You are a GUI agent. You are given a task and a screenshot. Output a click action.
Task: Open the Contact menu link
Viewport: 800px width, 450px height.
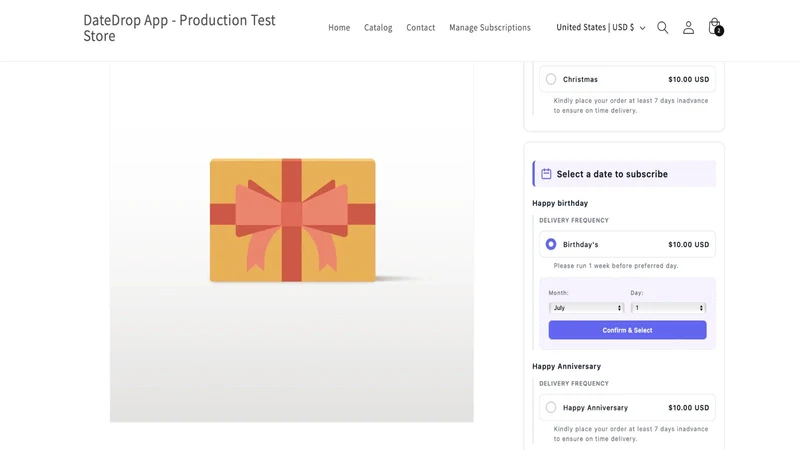[x=420, y=28]
